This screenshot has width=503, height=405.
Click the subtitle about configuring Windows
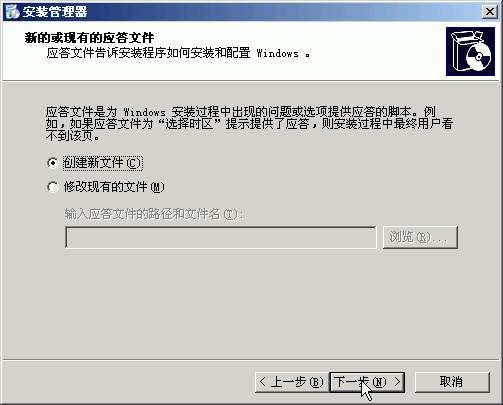(x=178, y=53)
